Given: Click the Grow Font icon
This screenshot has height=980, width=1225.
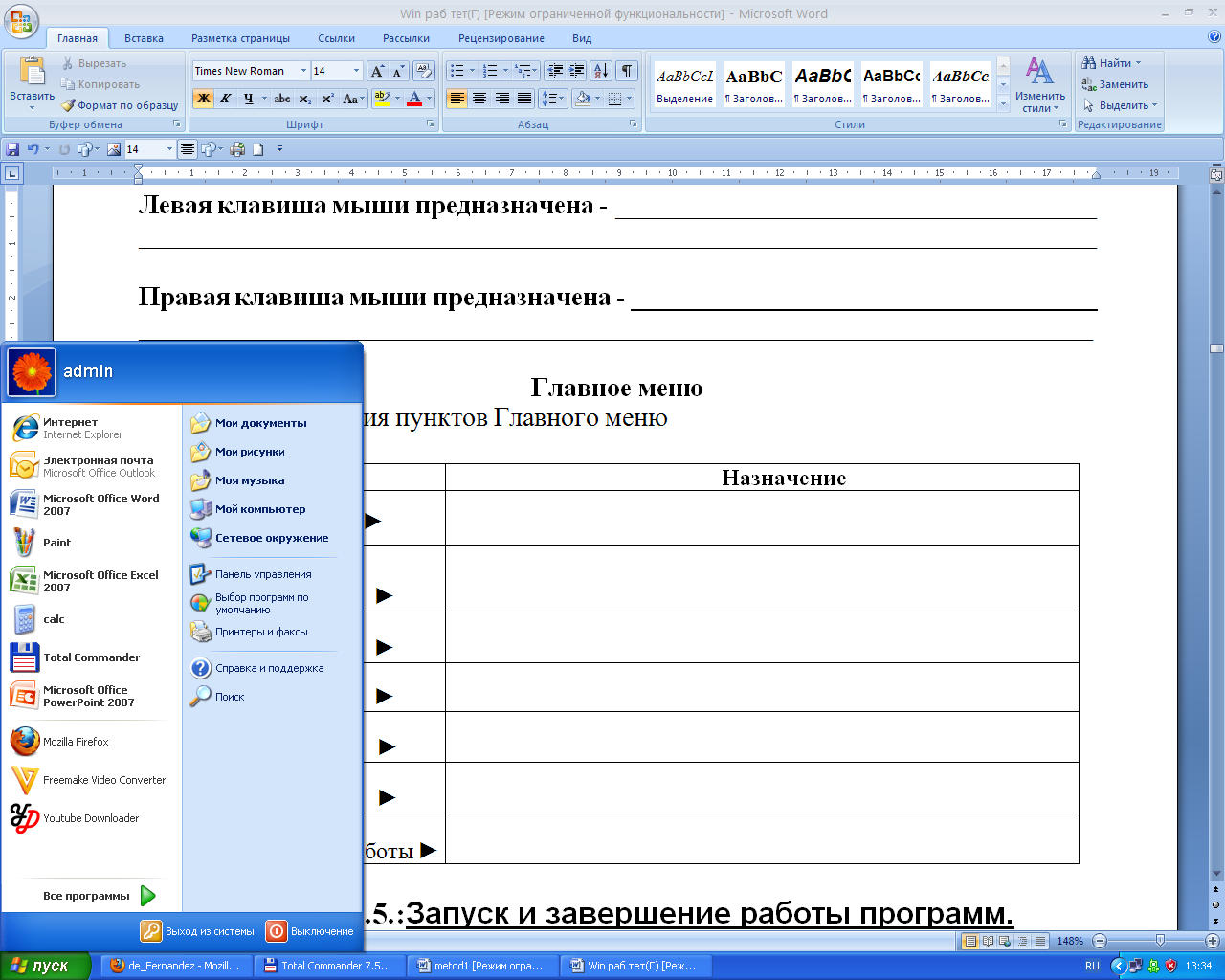Looking at the screenshot, I should [377, 72].
